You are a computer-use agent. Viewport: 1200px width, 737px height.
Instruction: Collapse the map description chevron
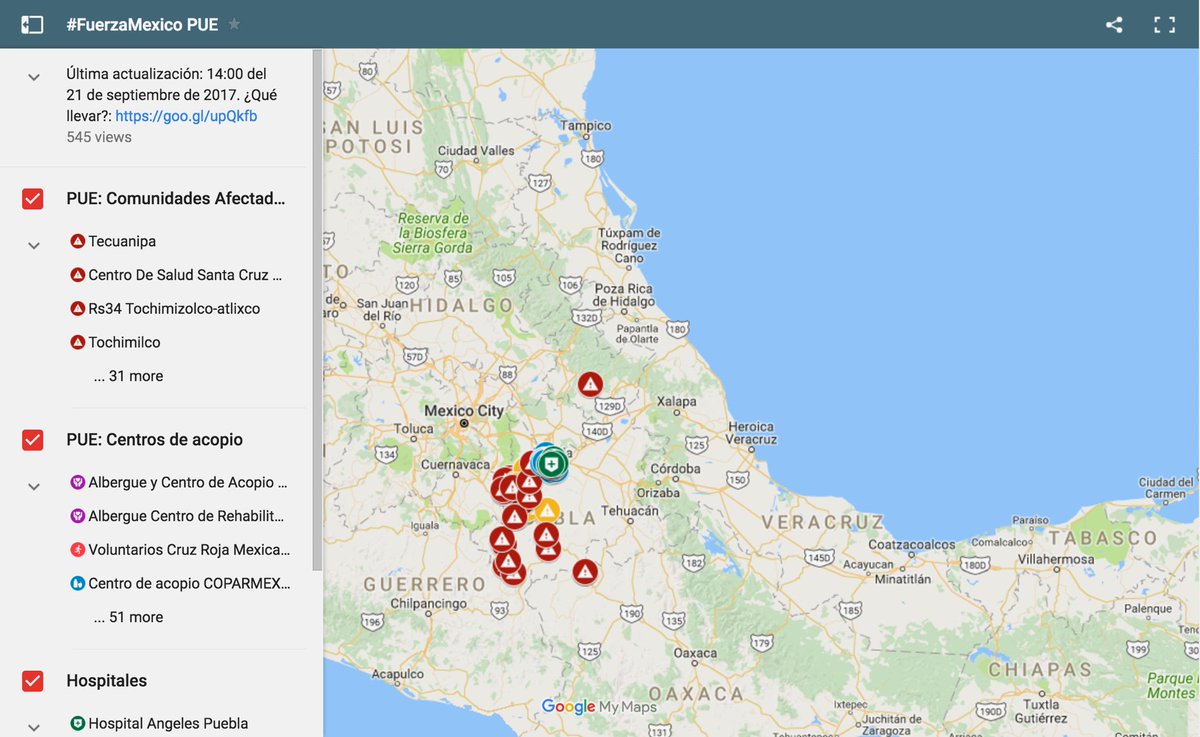coord(34,77)
